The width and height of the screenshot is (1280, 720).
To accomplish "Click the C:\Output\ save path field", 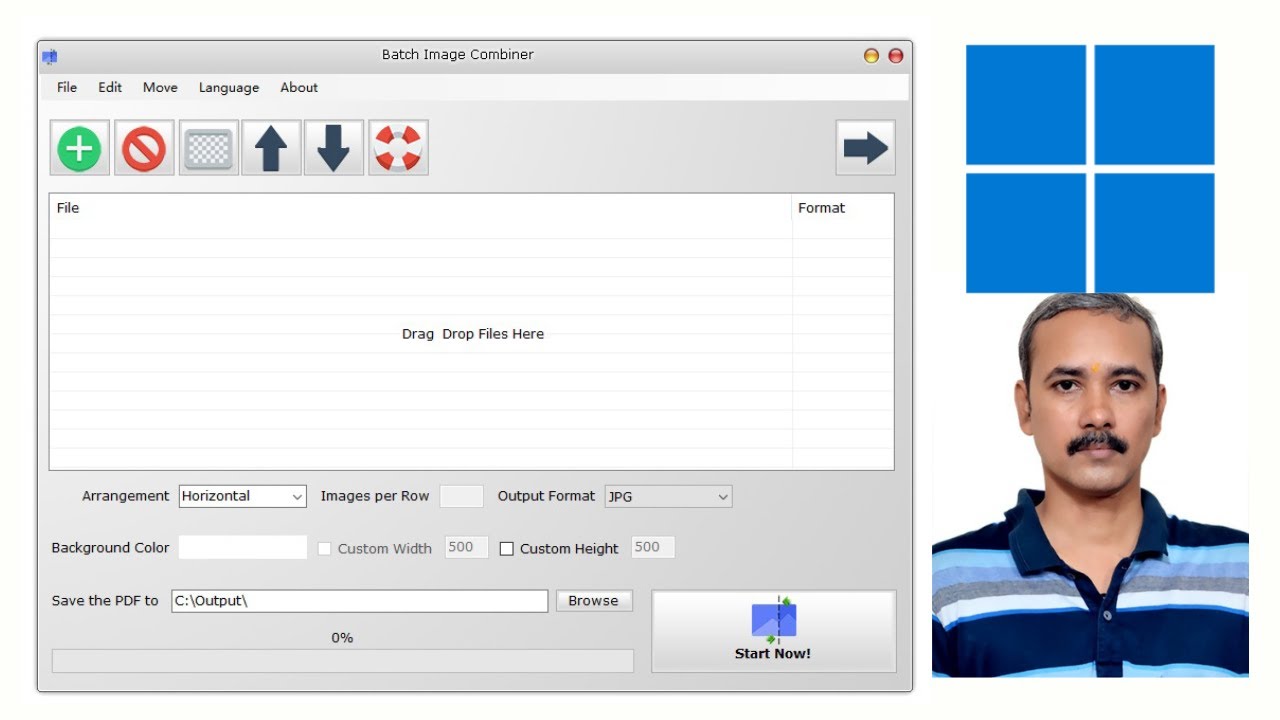I will (x=360, y=601).
